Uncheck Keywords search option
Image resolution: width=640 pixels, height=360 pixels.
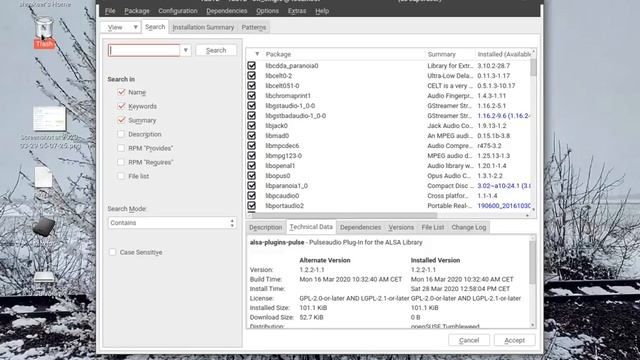point(121,106)
